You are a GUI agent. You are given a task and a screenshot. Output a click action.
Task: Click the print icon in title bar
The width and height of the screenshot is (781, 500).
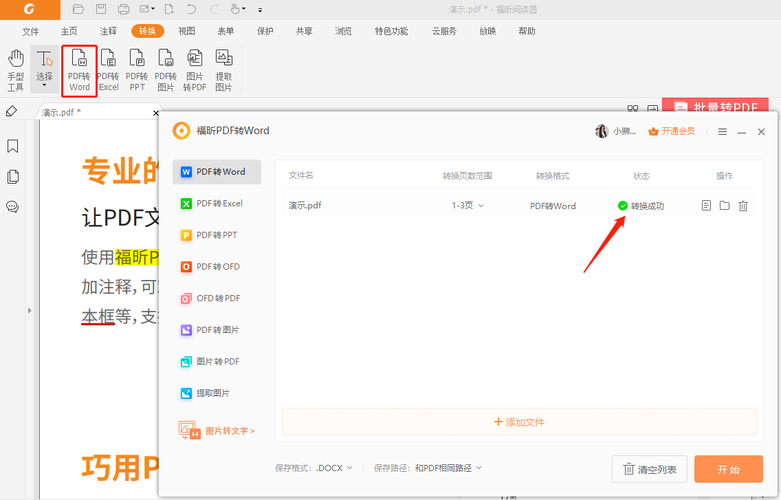pos(124,9)
